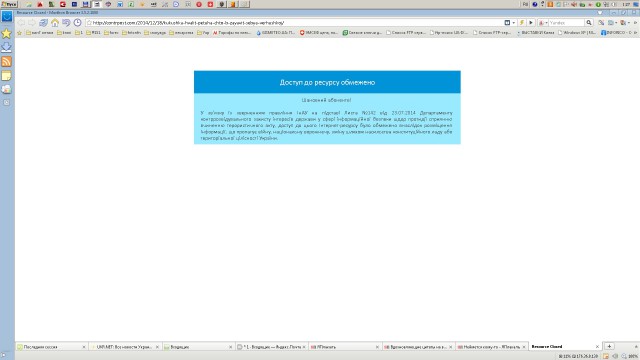Click the Go play arrow button
The image size is (640, 360).
[531, 23]
